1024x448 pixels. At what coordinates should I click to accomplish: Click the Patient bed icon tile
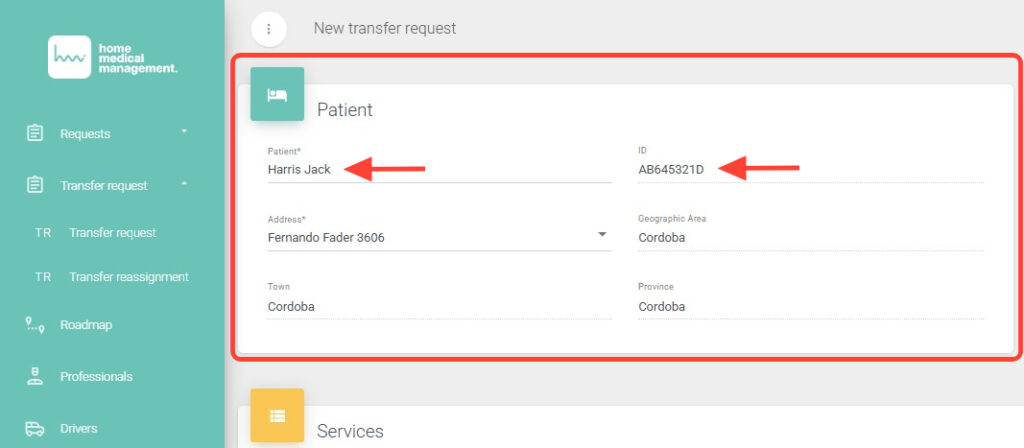277,94
